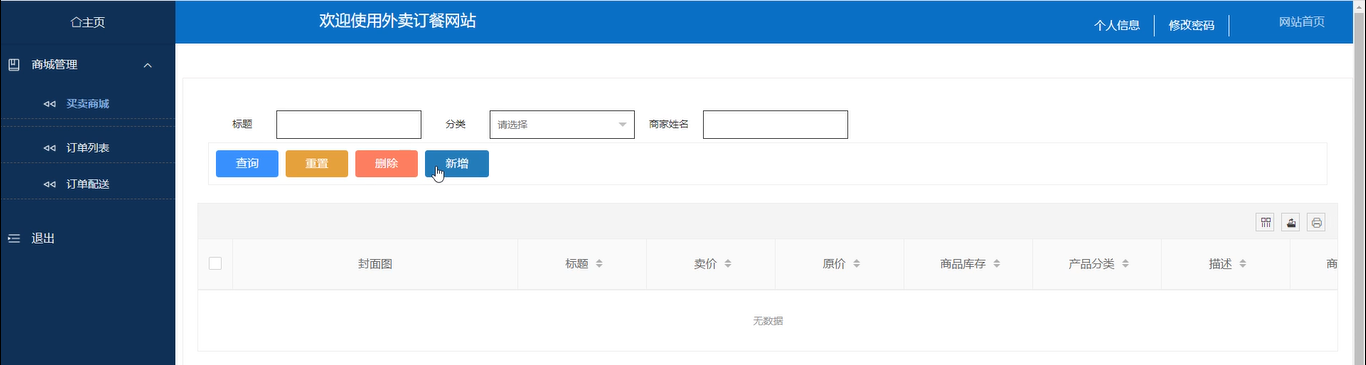Click the 标题 filter label text
Image resolution: width=1366 pixels, height=365 pixels.
point(242,124)
